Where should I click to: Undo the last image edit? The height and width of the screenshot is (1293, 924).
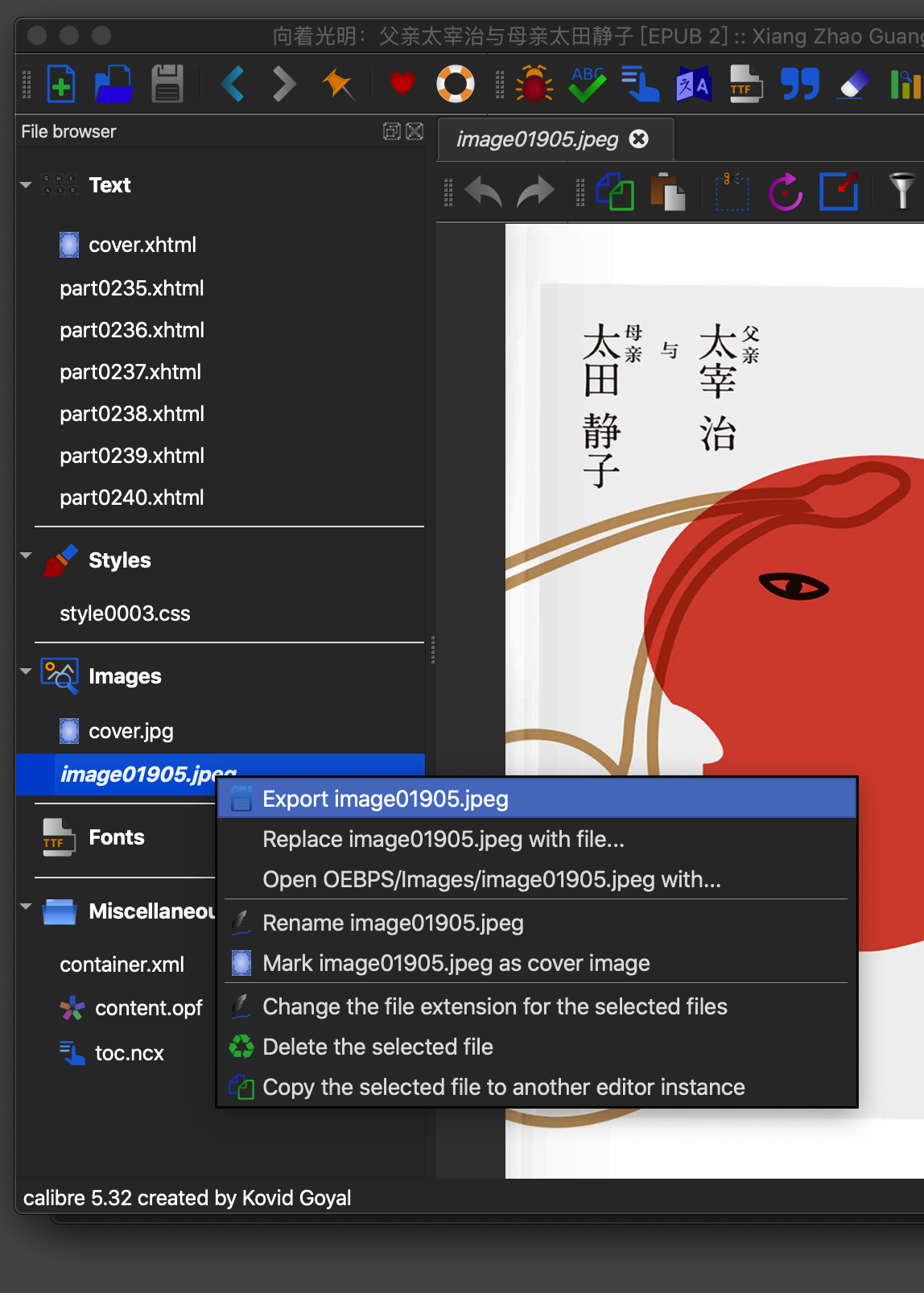[484, 192]
